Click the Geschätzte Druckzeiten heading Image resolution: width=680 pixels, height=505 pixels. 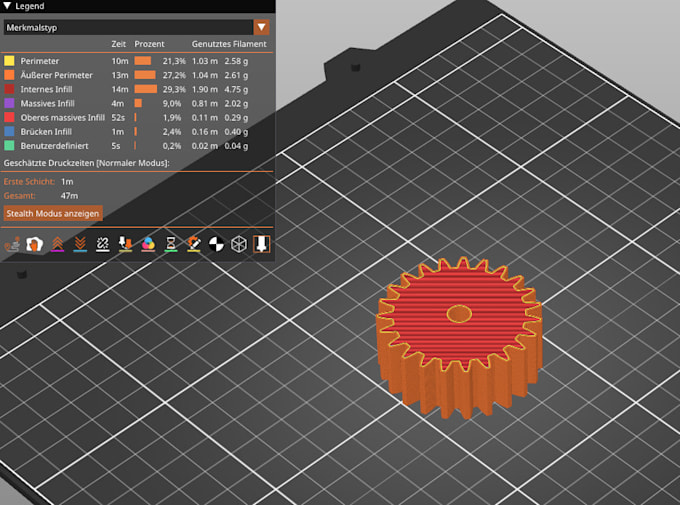(86, 163)
